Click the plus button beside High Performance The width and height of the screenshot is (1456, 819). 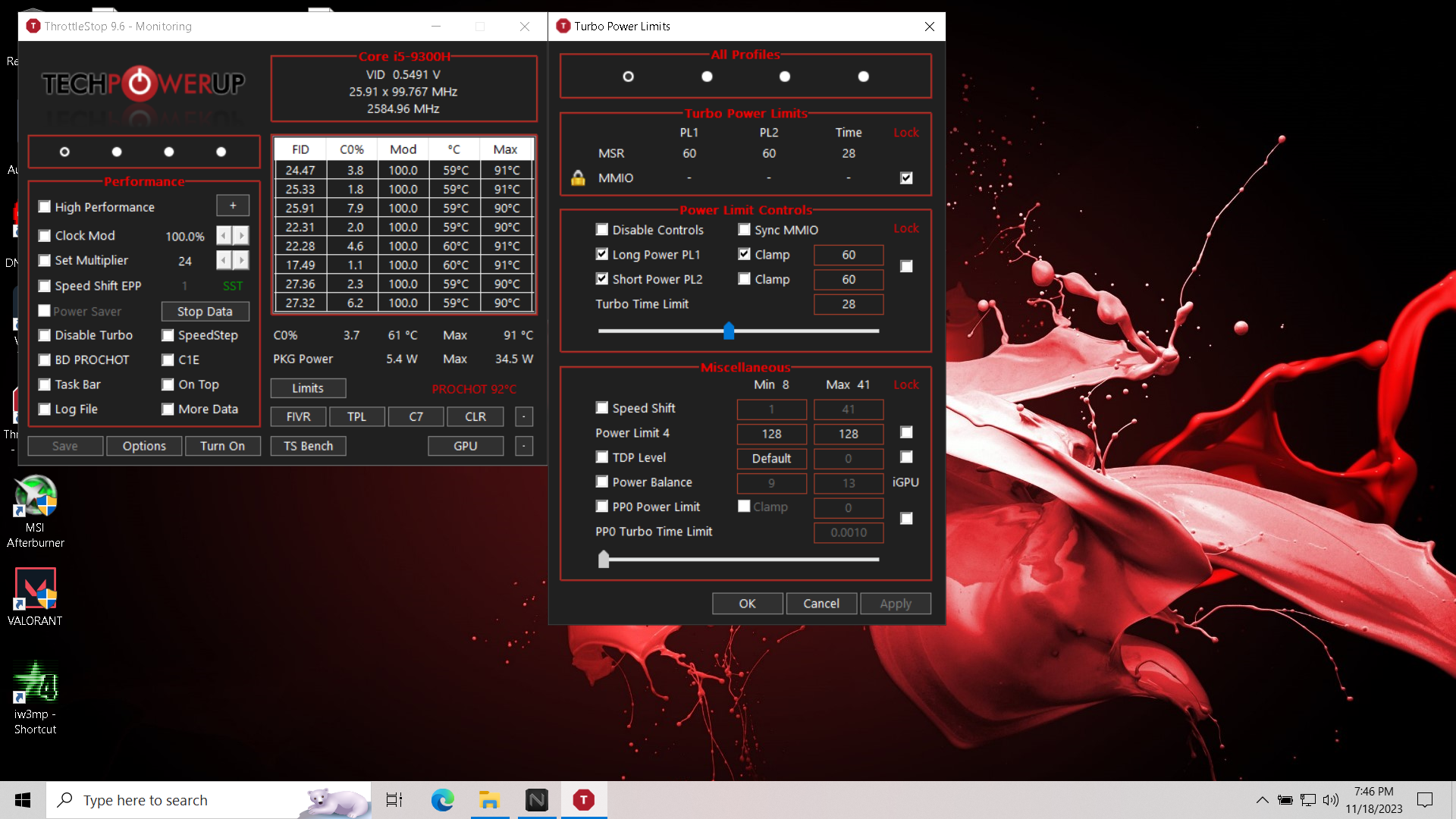click(233, 206)
